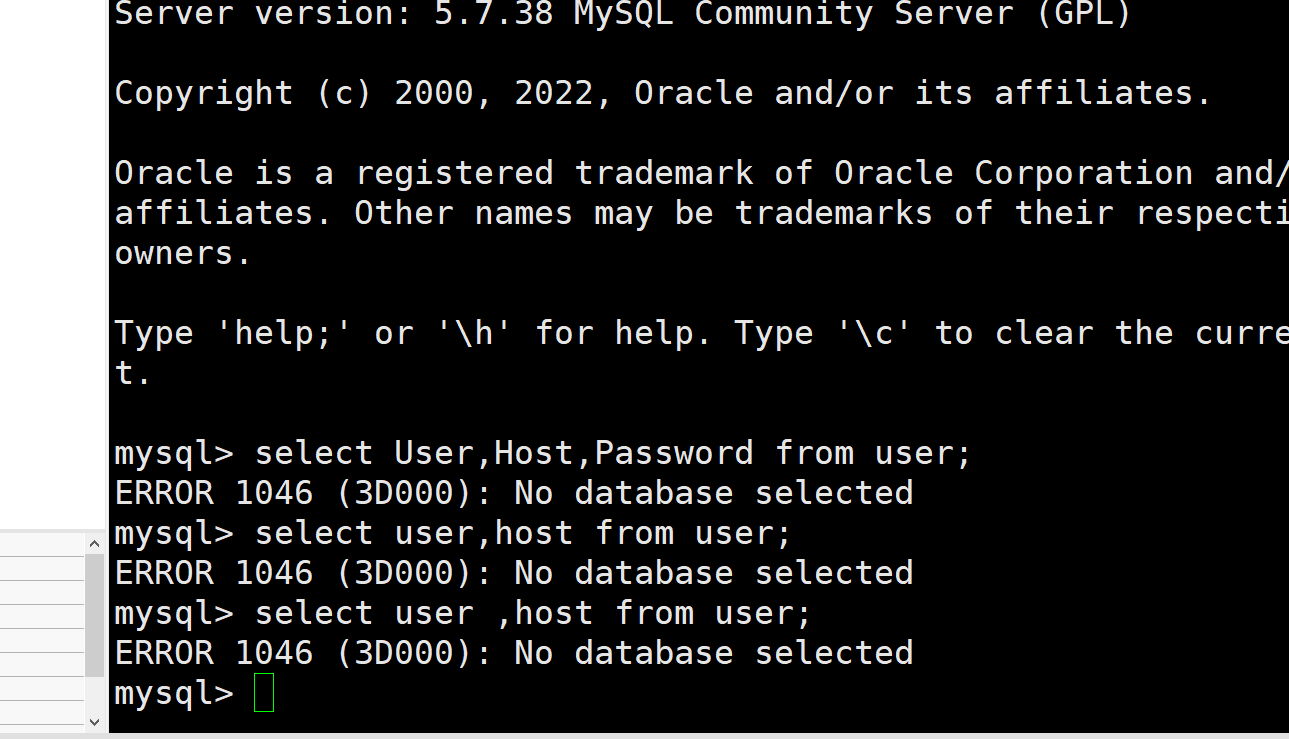Click the '\h' text in the help line
The height and width of the screenshot is (739, 1289).
click(x=474, y=333)
